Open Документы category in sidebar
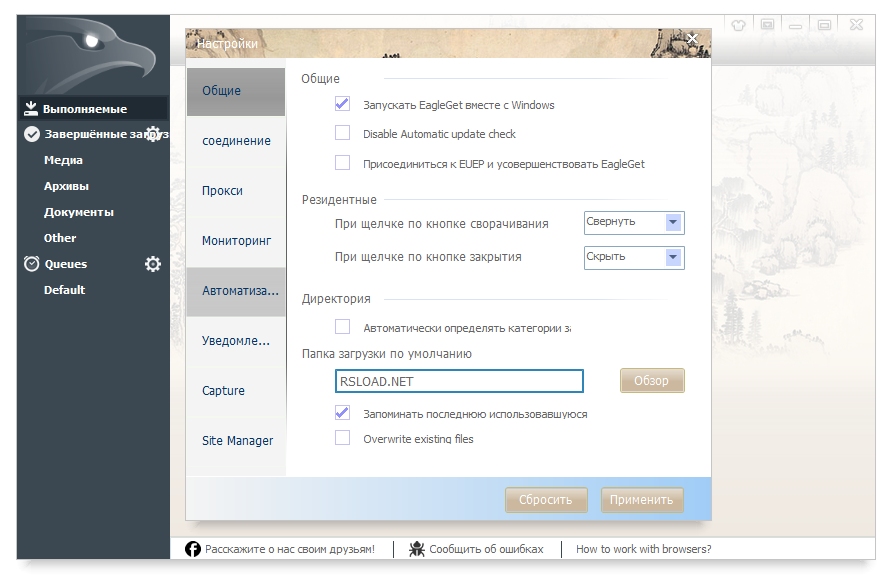This screenshot has width=890, height=586. 78,212
